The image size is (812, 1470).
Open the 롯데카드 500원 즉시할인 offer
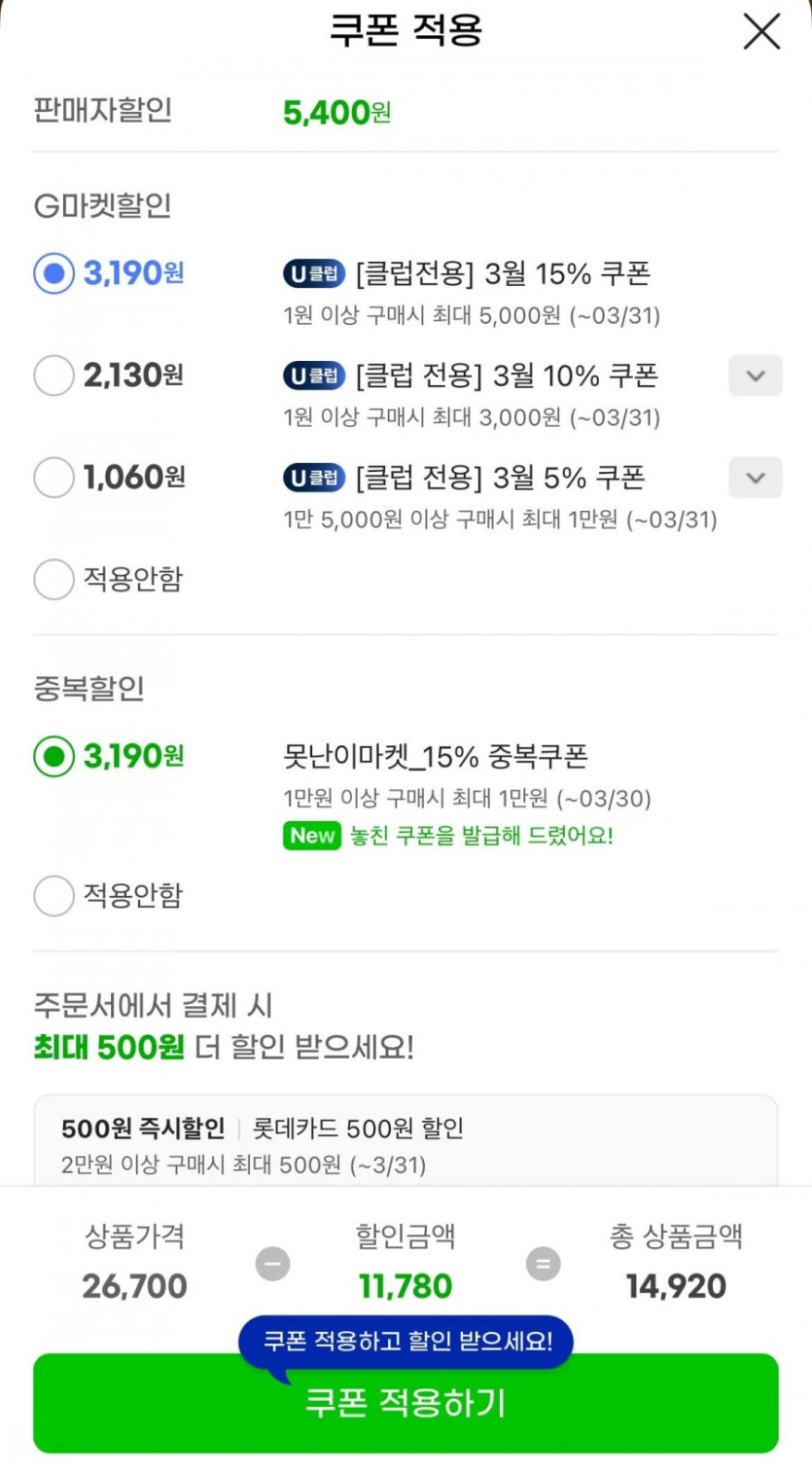point(406,1143)
